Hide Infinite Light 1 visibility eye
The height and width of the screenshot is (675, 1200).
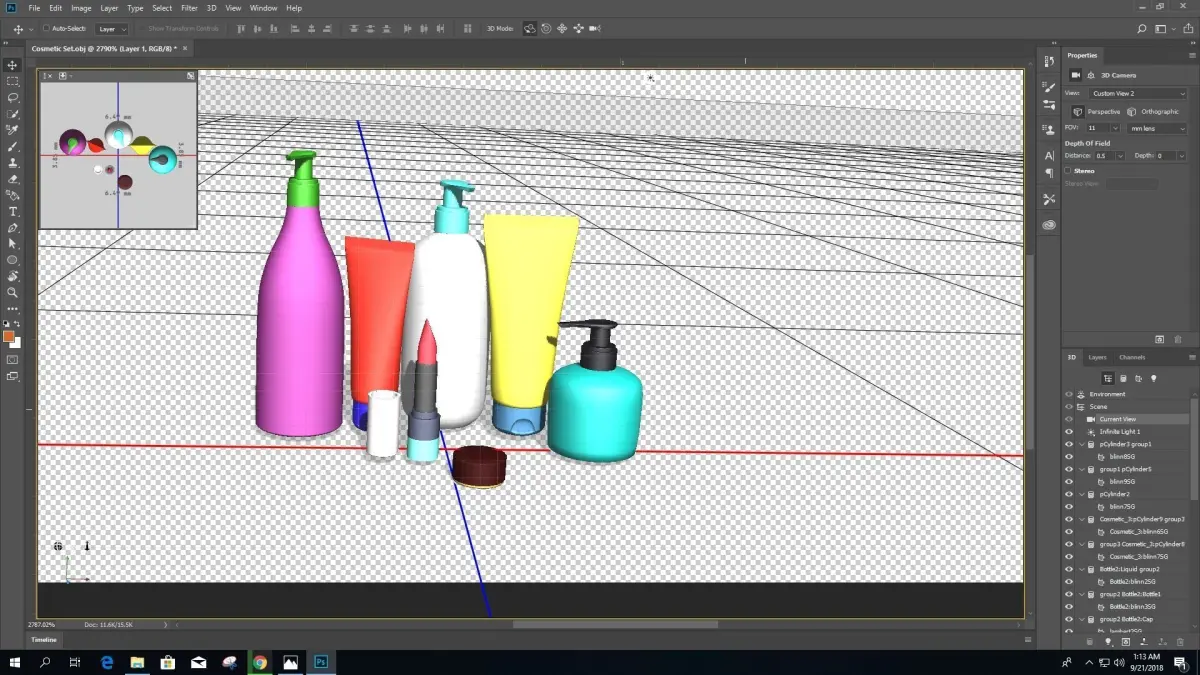point(1068,431)
